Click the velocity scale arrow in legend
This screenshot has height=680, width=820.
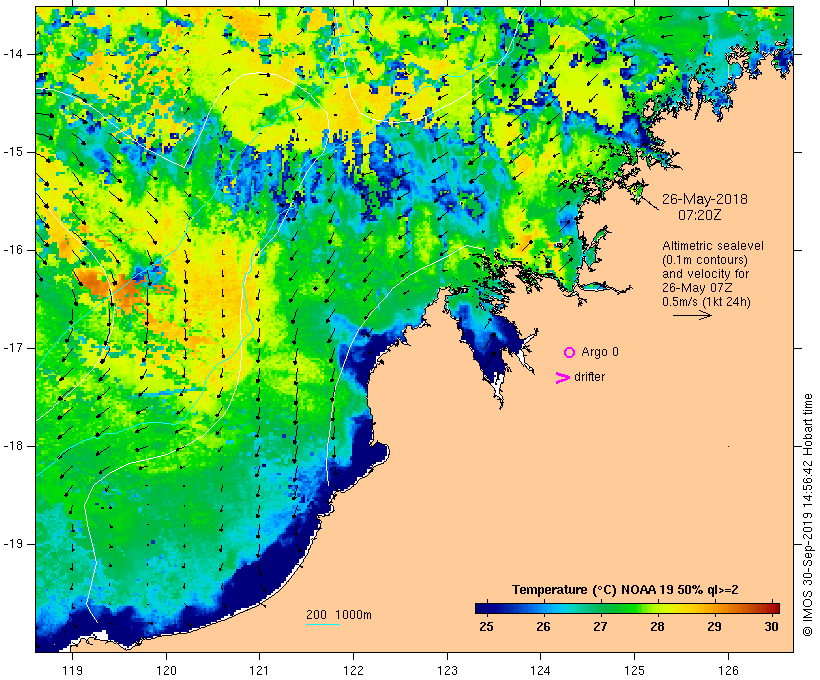(692, 315)
